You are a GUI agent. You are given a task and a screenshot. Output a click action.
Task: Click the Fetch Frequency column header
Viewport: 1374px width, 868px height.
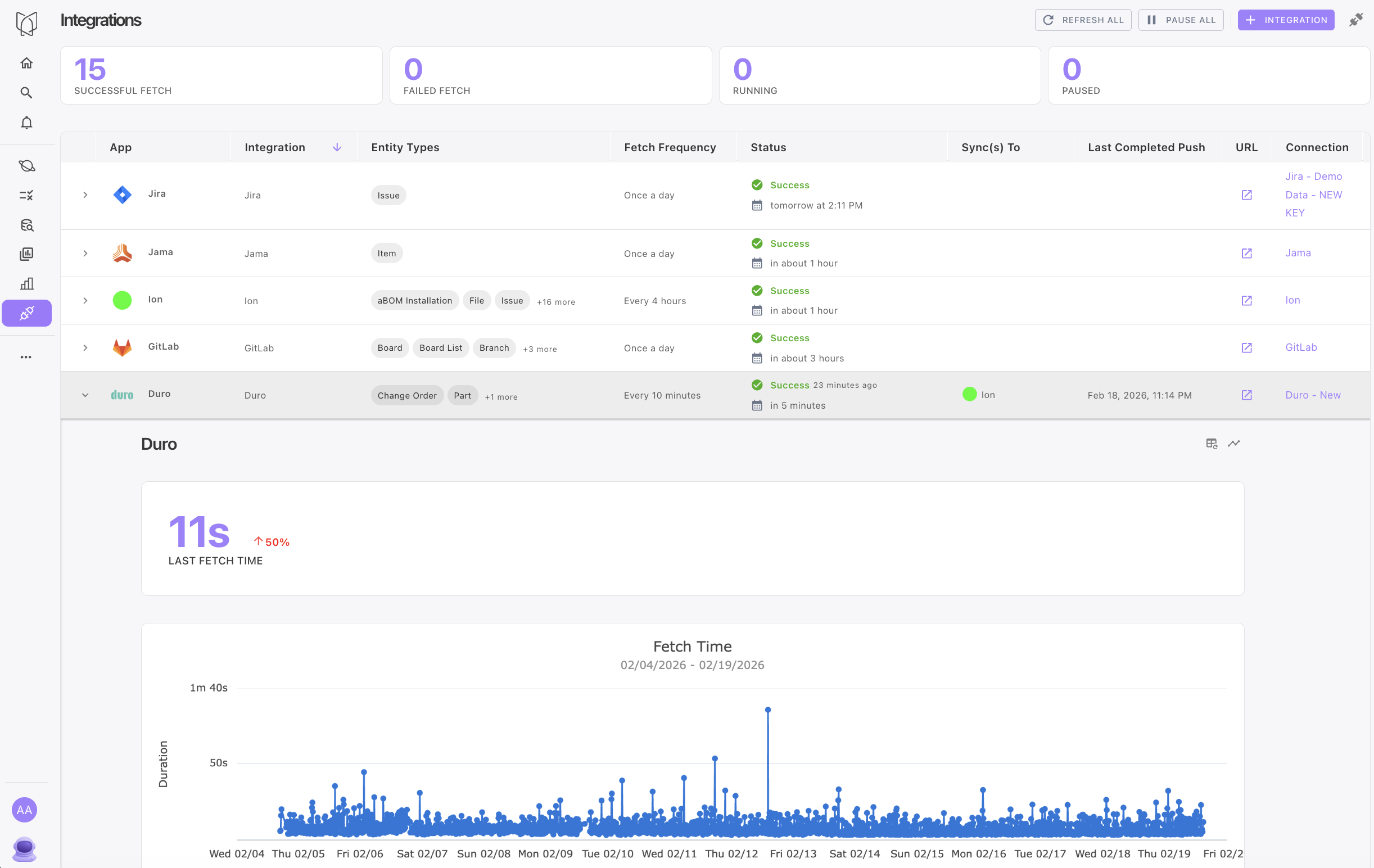(x=670, y=147)
